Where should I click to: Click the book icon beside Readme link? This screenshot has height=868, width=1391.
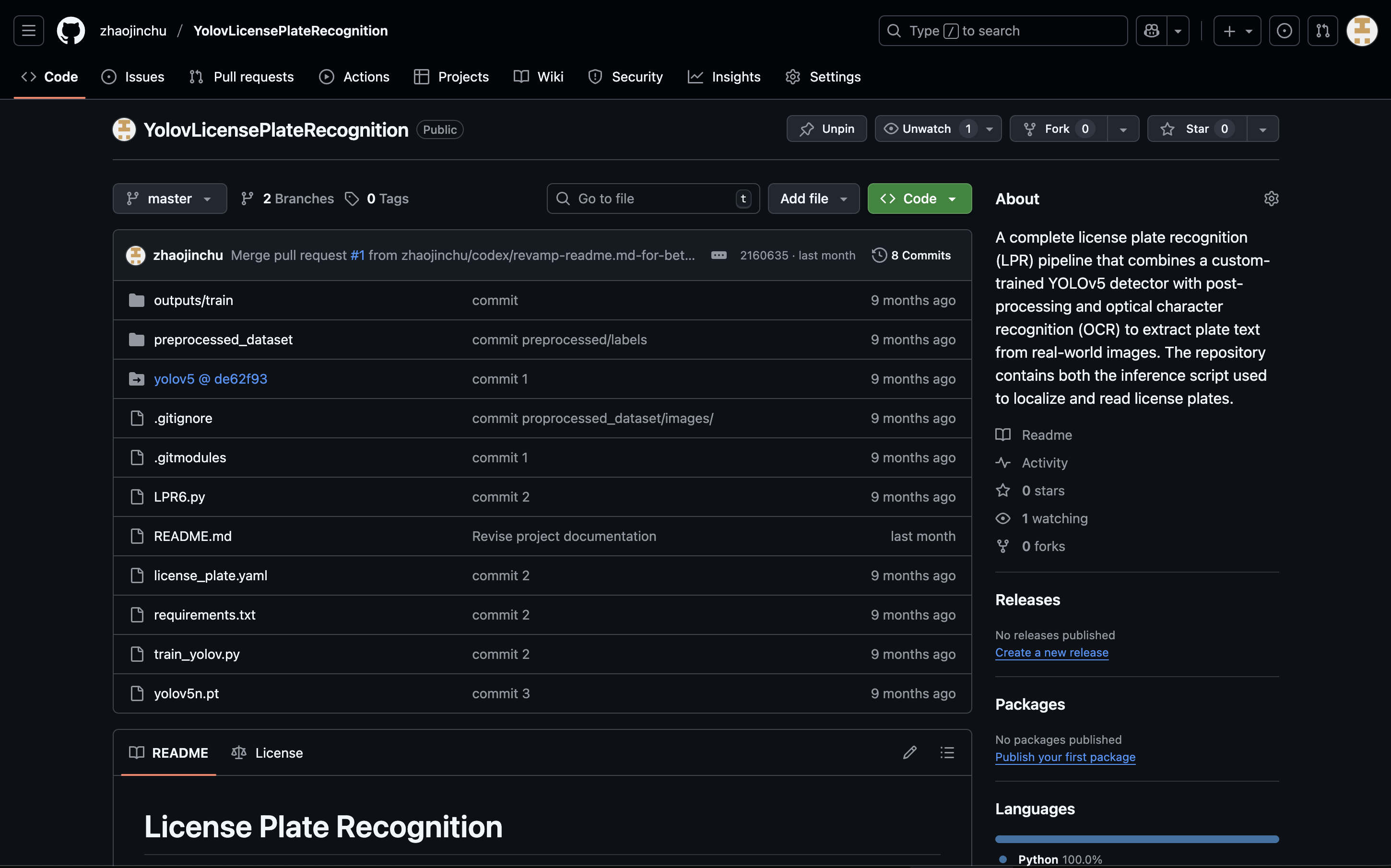(1003, 435)
